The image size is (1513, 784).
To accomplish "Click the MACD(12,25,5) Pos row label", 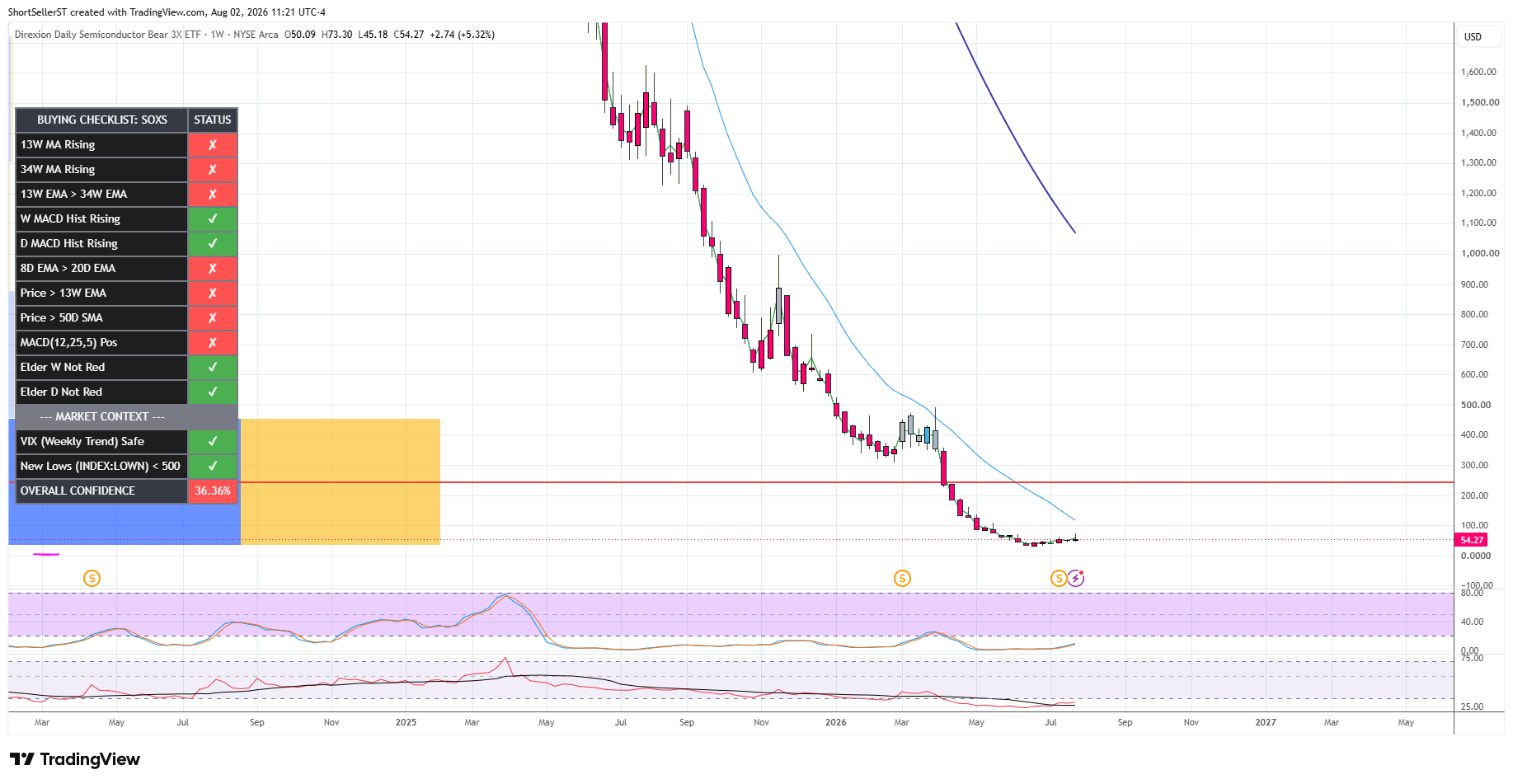I will point(69,342).
